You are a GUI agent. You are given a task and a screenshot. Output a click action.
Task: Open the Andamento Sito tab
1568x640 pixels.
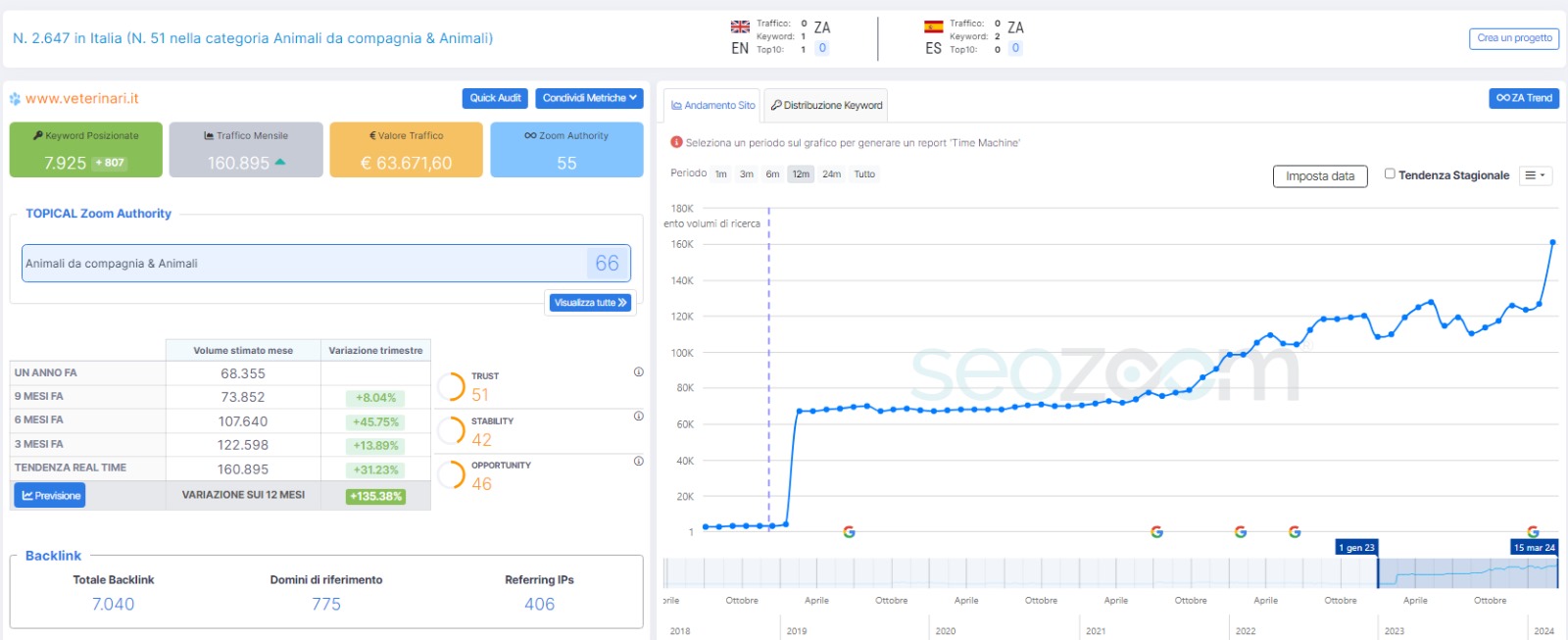point(712,106)
